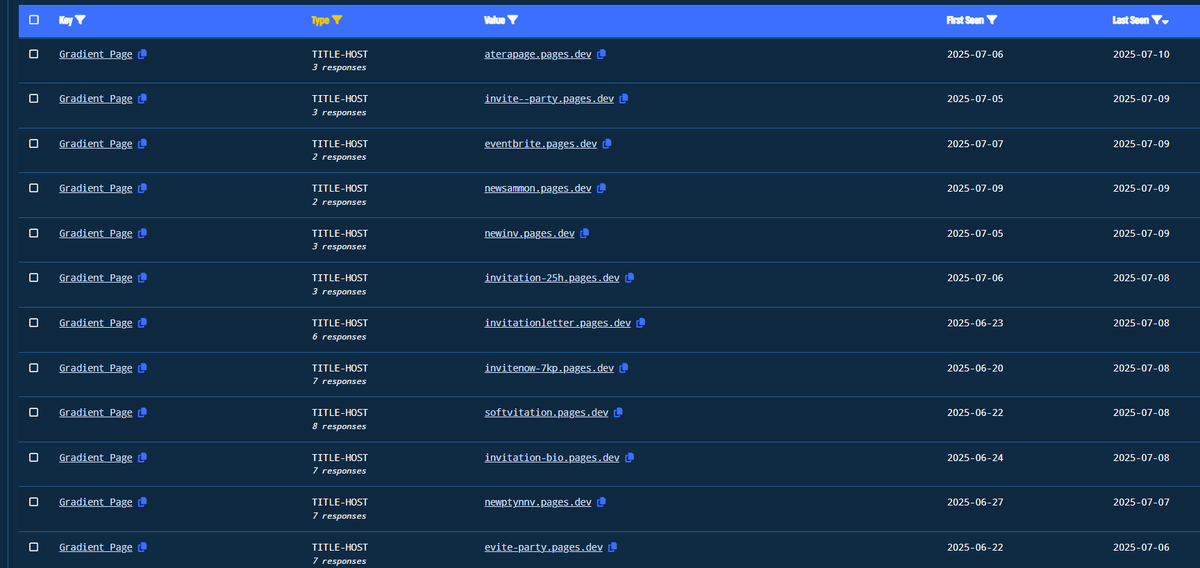Click First Seen date 2025-06-23
This screenshot has width=1200, height=568.
(x=975, y=323)
